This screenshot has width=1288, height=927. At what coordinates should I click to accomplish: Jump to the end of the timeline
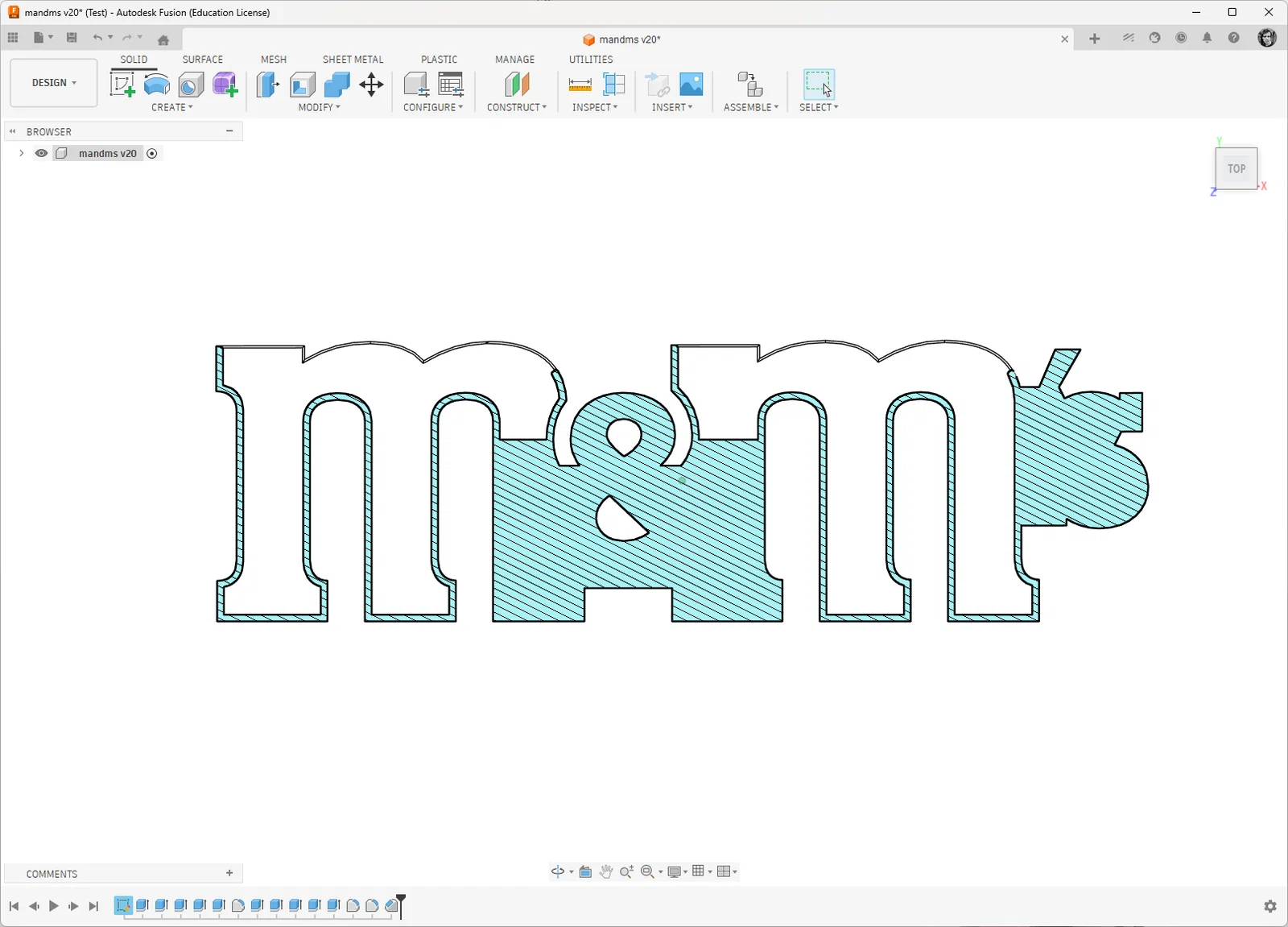[93, 906]
